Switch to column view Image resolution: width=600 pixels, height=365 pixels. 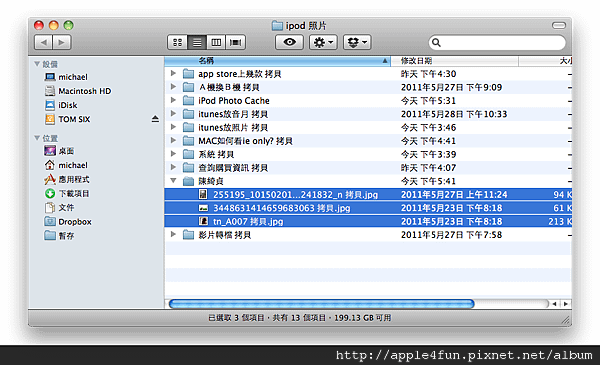tap(216, 42)
